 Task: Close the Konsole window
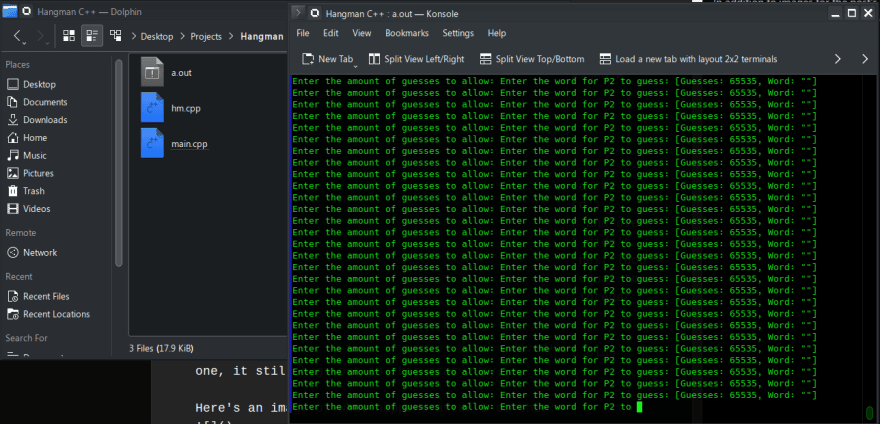(x=868, y=13)
